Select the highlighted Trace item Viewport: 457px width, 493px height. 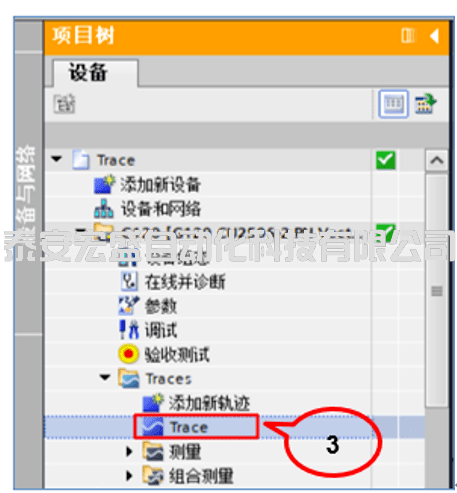click(196, 427)
